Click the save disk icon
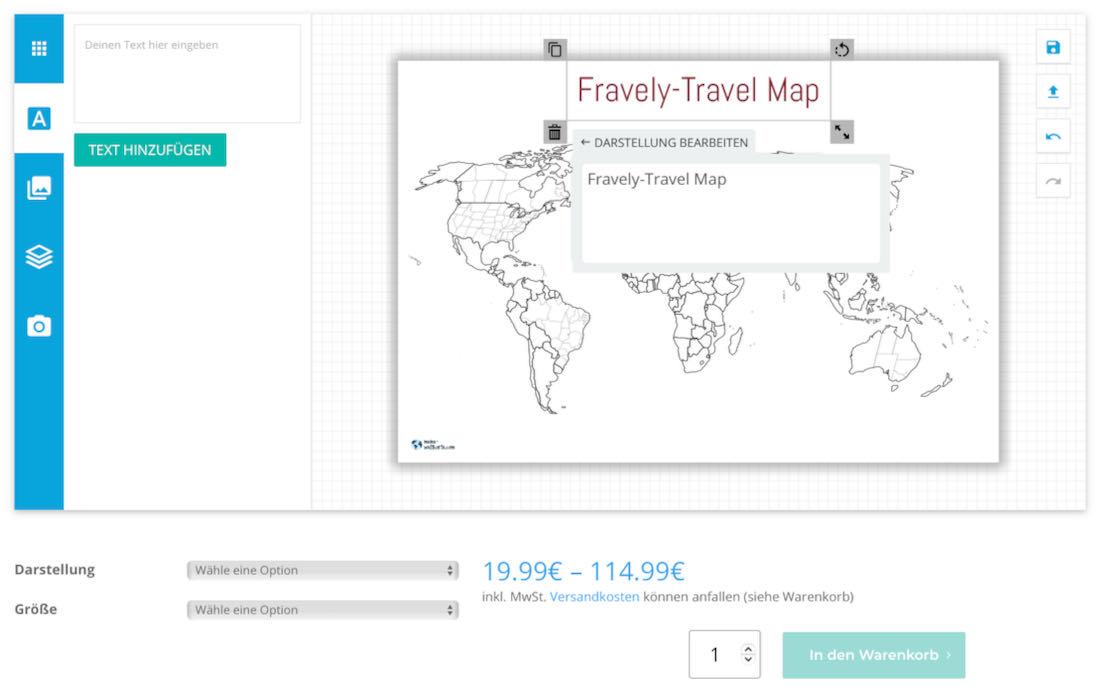The image size is (1100, 688). tap(1053, 48)
